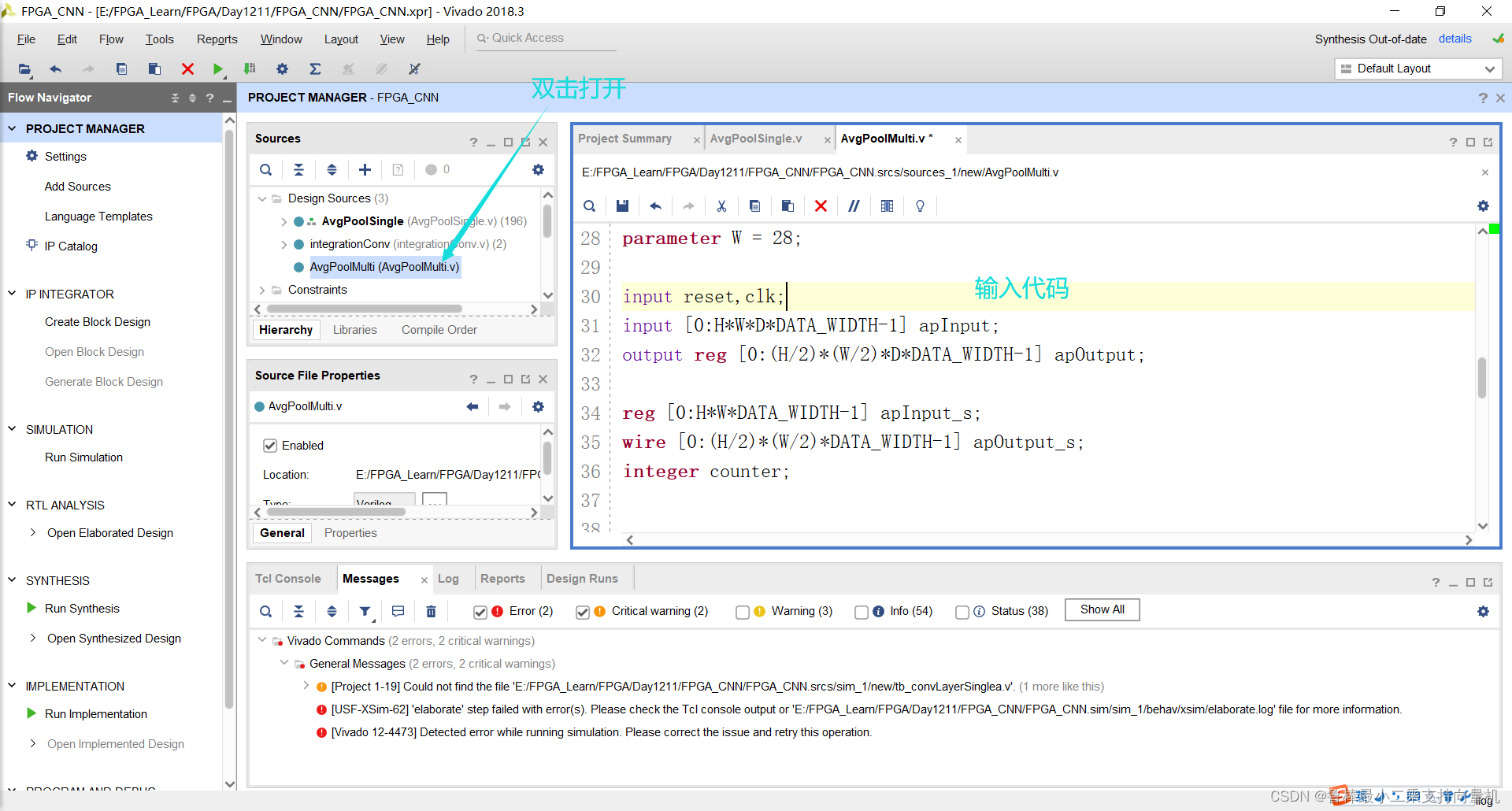
Task: Click the editor vertical scrollbar thumb
Action: (x=1482, y=378)
